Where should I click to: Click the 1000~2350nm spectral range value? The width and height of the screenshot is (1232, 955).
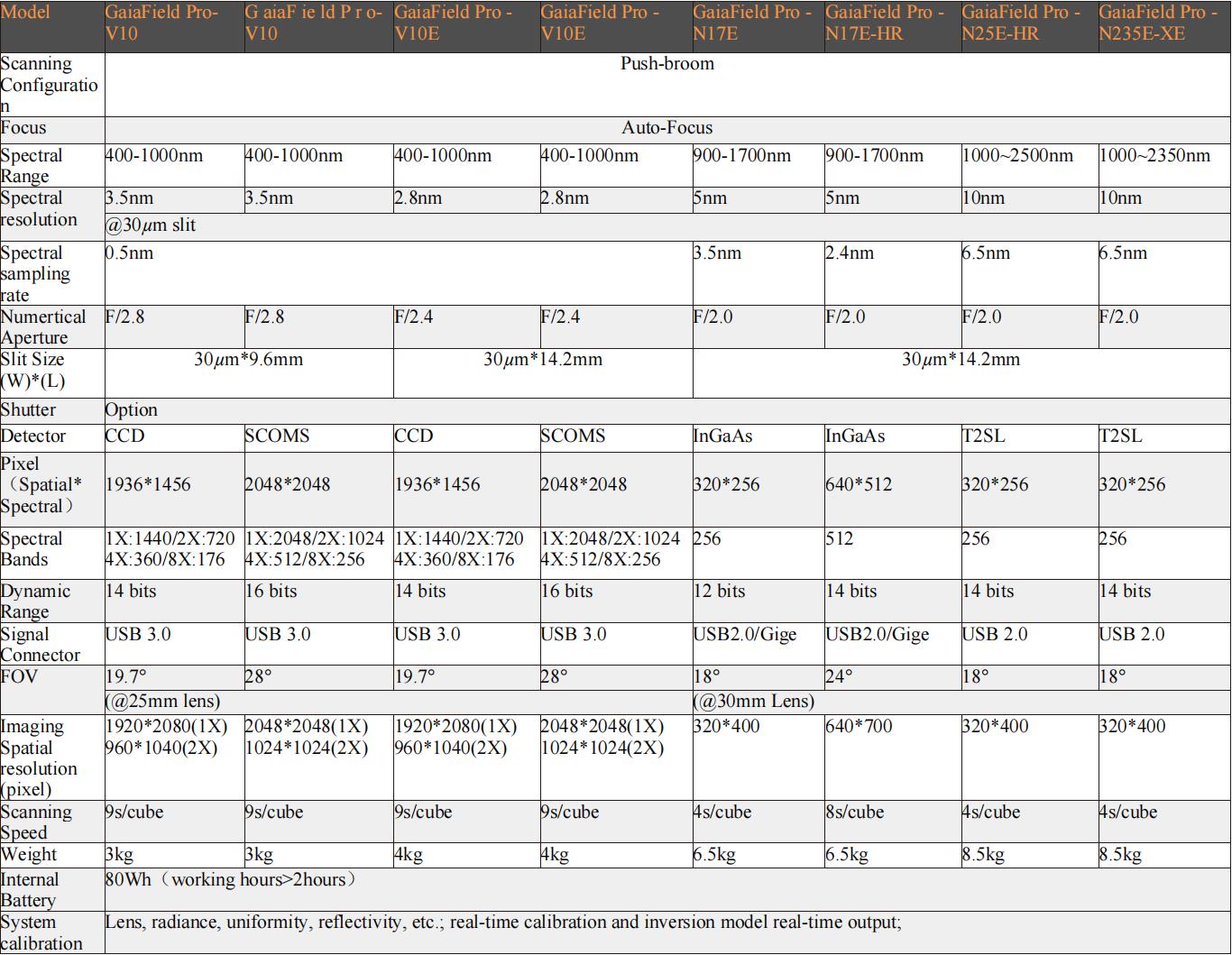click(x=1154, y=156)
